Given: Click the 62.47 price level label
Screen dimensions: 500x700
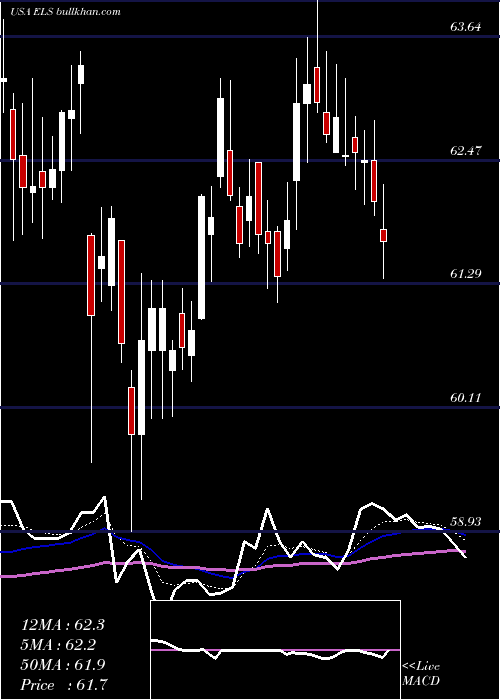Looking at the screenshot, I should pos(466,151).
